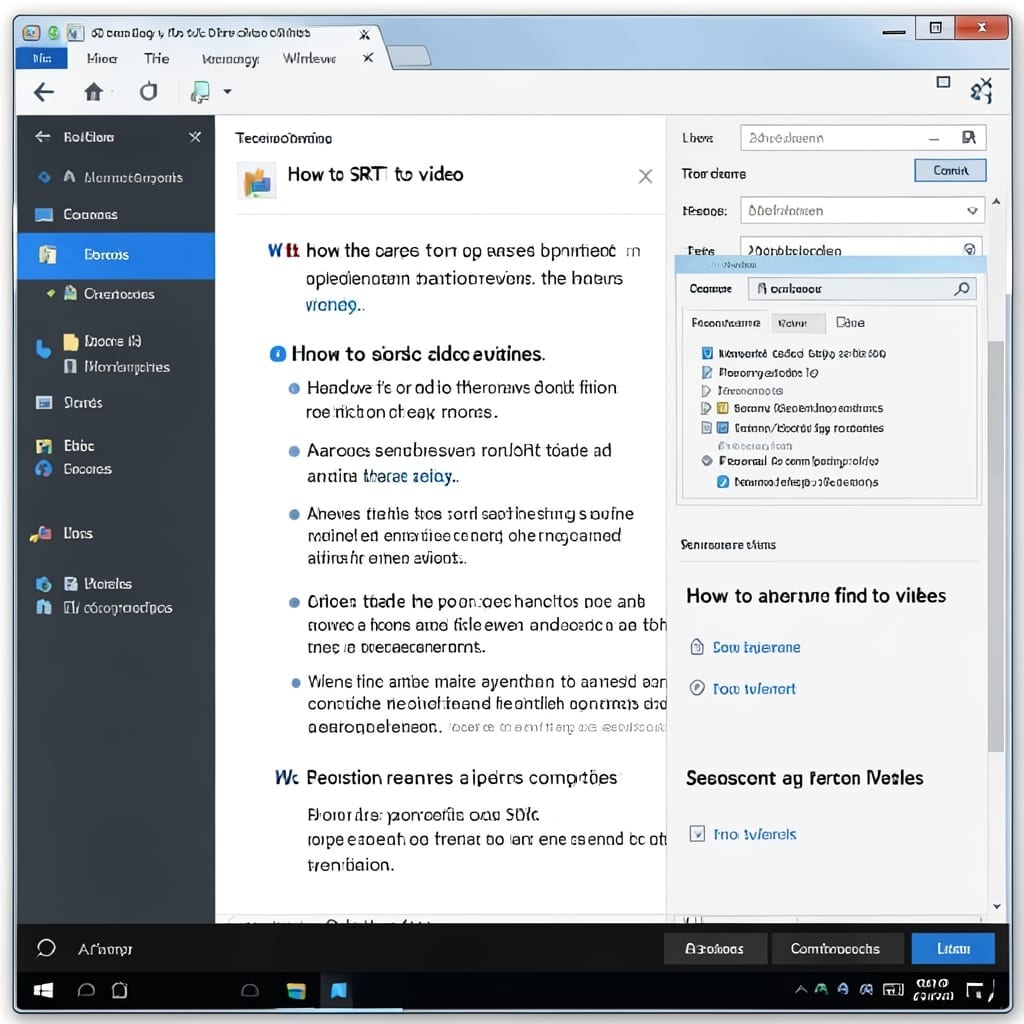The width and height of the screenshot is (1024, 1024).
Task: Click the article icon beside 'How to SRT to video'
Action: point(257,181)
